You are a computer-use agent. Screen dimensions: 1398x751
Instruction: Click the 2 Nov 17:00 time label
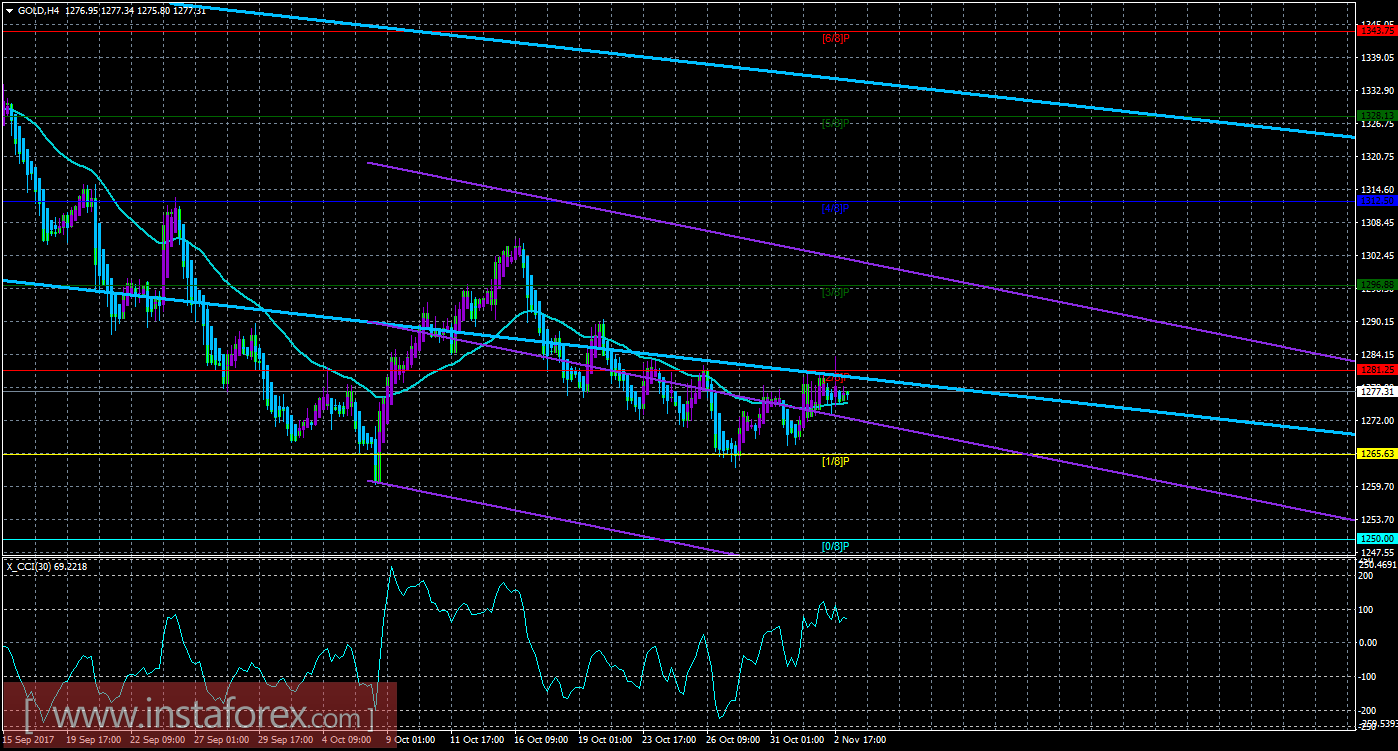[x=859, y=741]
